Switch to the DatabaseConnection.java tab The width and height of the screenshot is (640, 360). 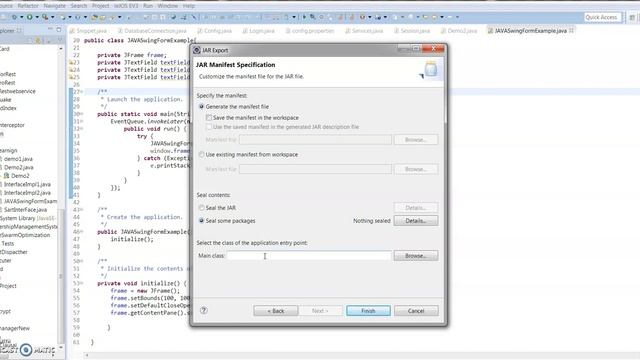[x=152, y=31]
